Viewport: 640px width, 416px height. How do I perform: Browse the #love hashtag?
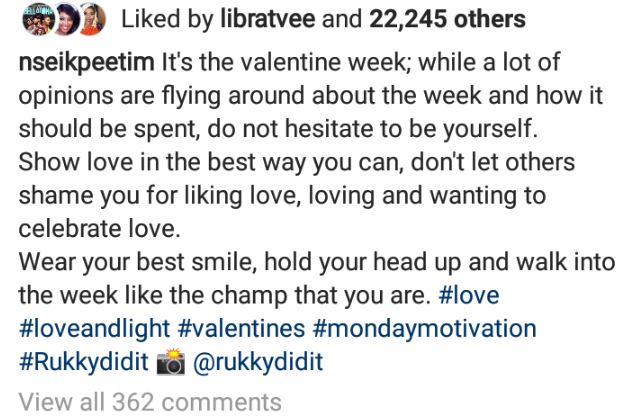[x=469, y=297]
